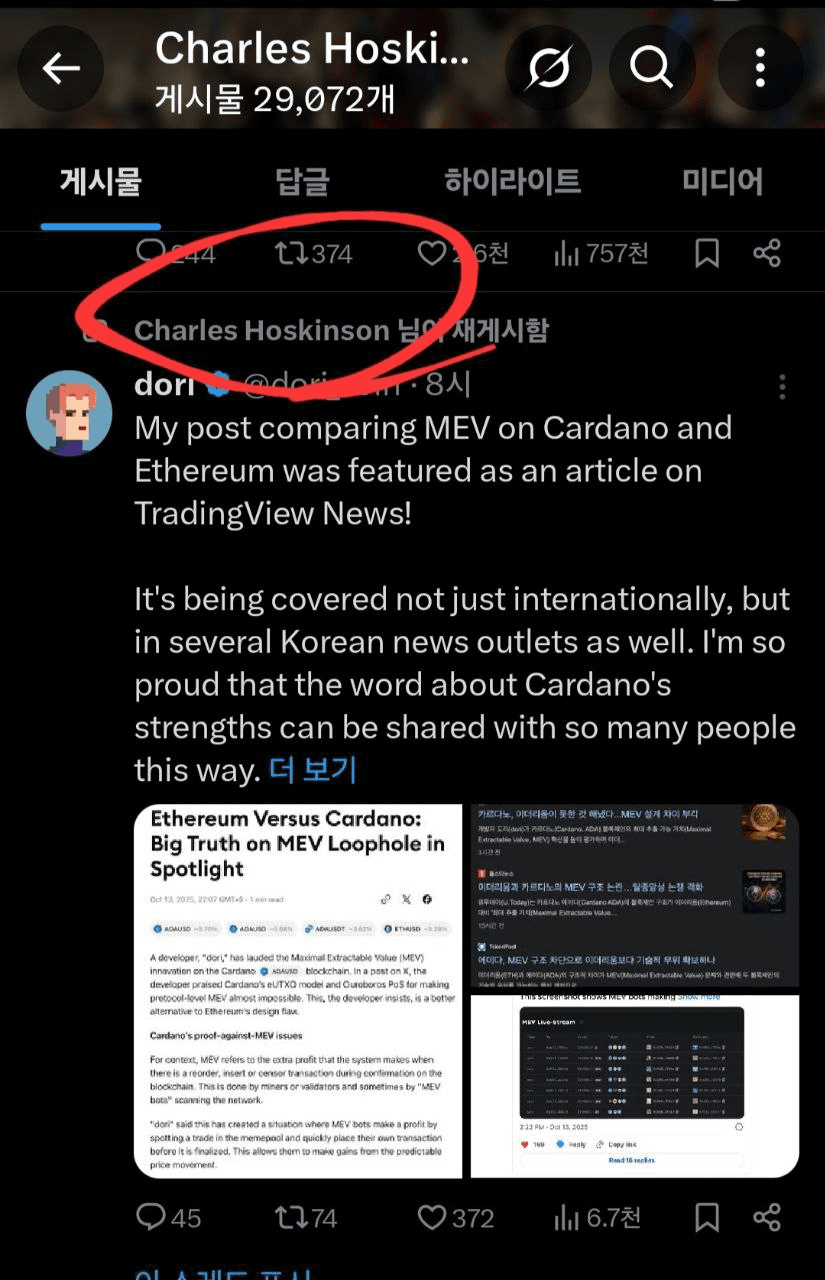Switch to the 게시물 tab

[x=101, y=182]
